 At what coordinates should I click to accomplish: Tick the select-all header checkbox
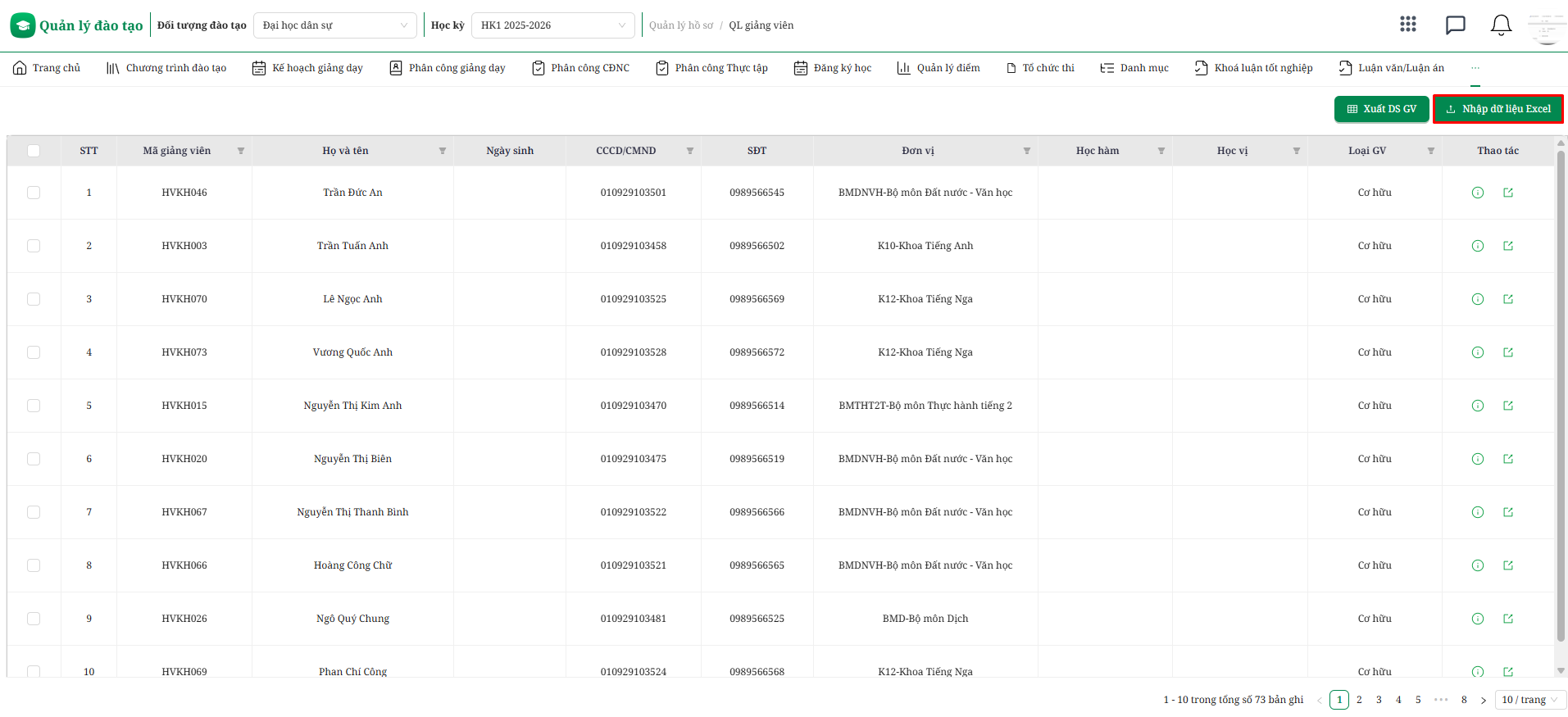coord(34,151)
